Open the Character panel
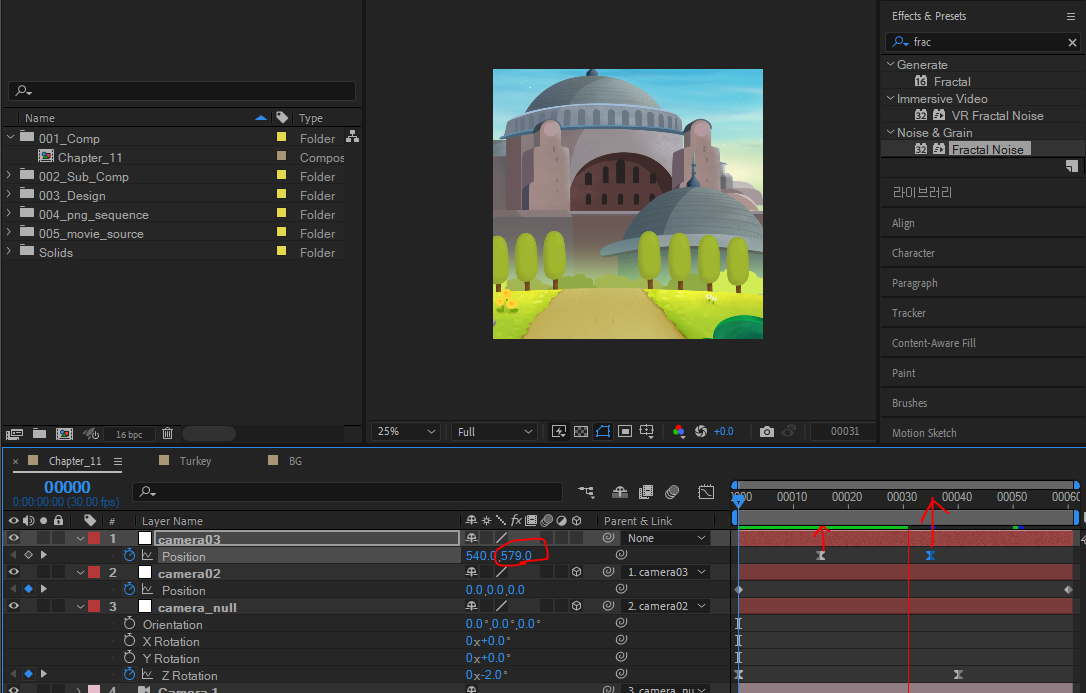 [x=913, y=253]
